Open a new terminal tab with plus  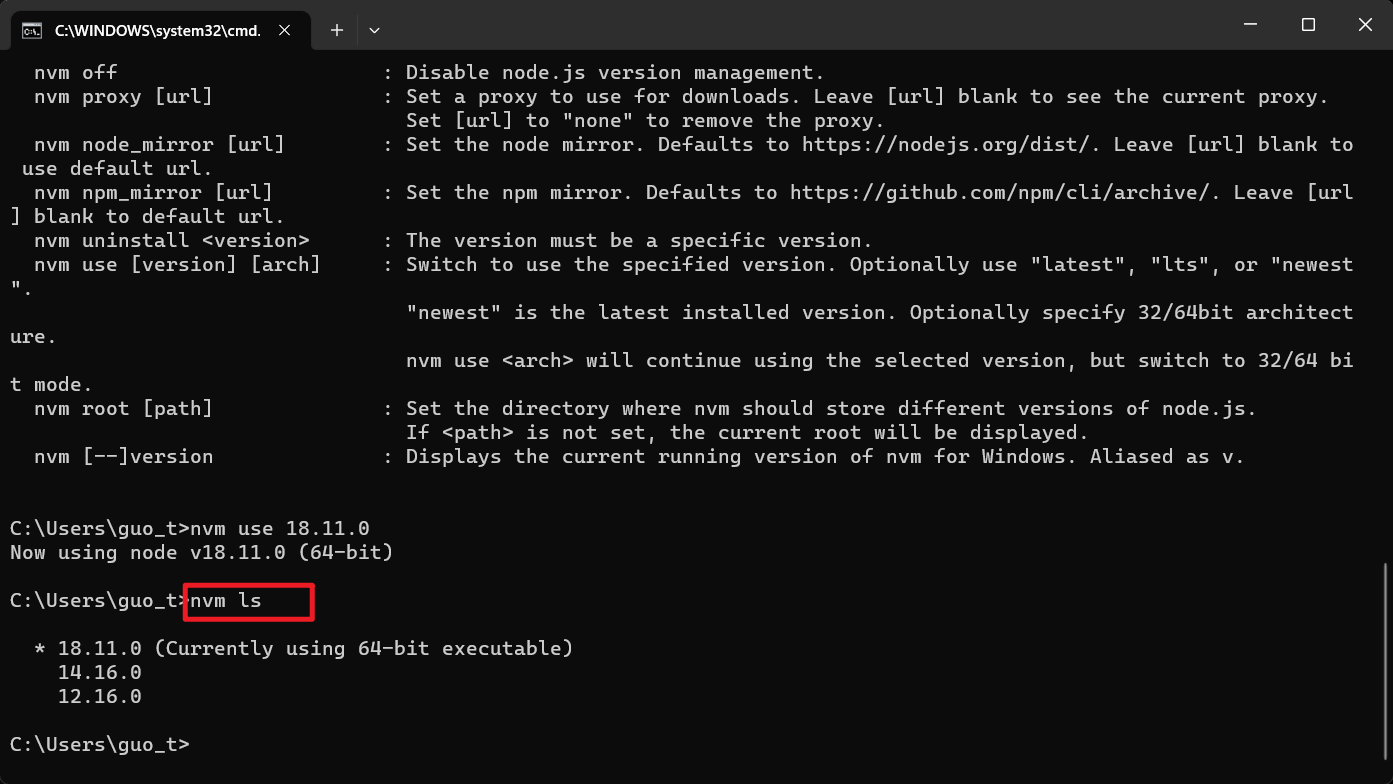click(337, 30)
